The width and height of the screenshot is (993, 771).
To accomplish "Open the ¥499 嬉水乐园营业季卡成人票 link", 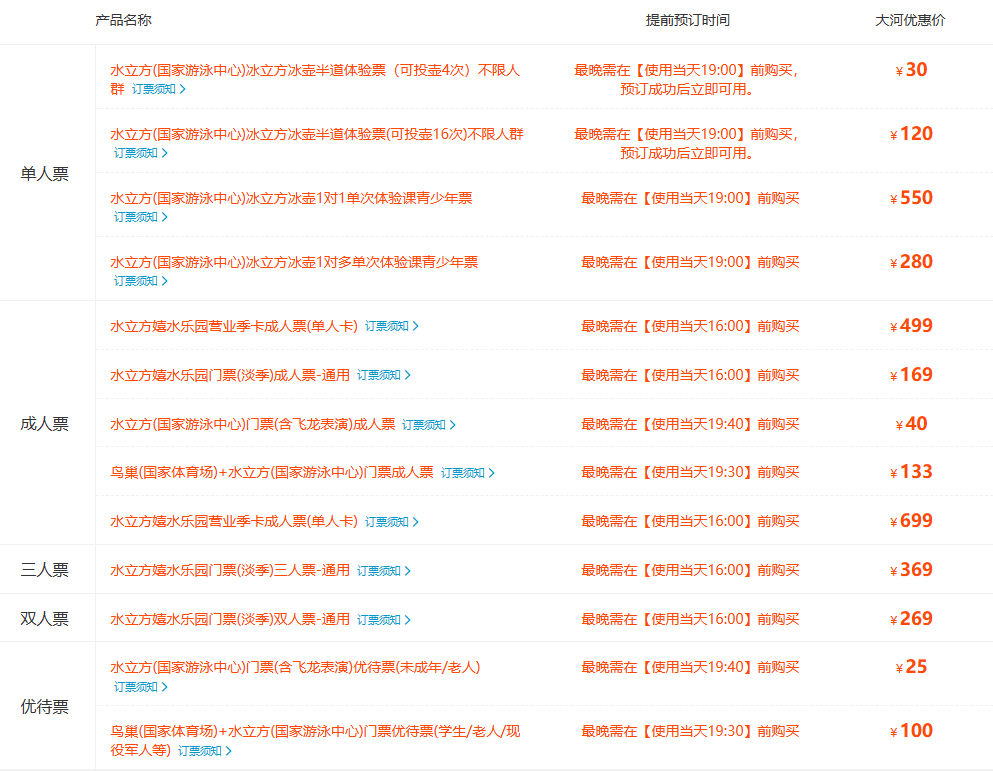I will point(234,326).
